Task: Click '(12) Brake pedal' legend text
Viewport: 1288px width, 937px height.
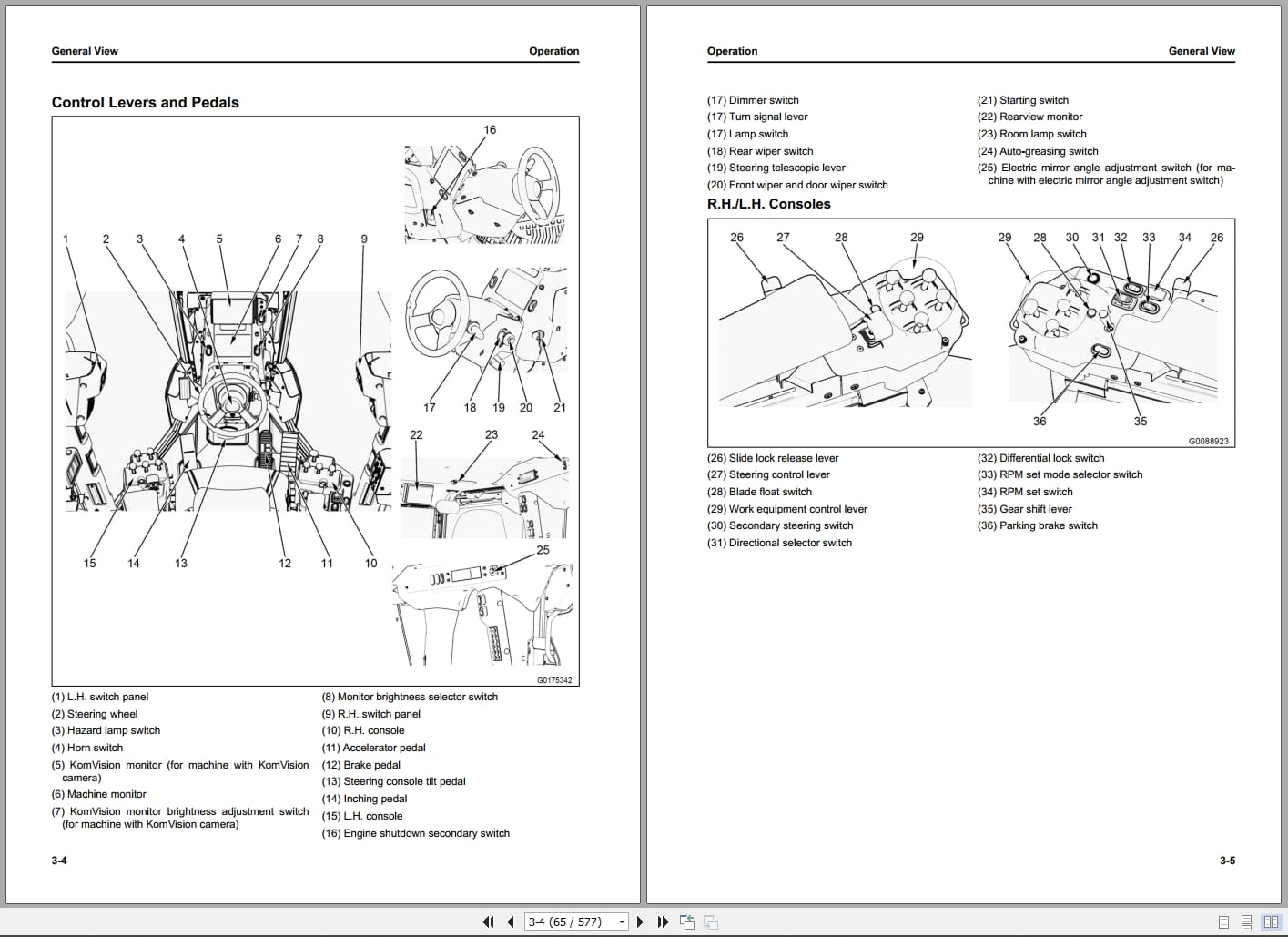Action: point(360,765)
